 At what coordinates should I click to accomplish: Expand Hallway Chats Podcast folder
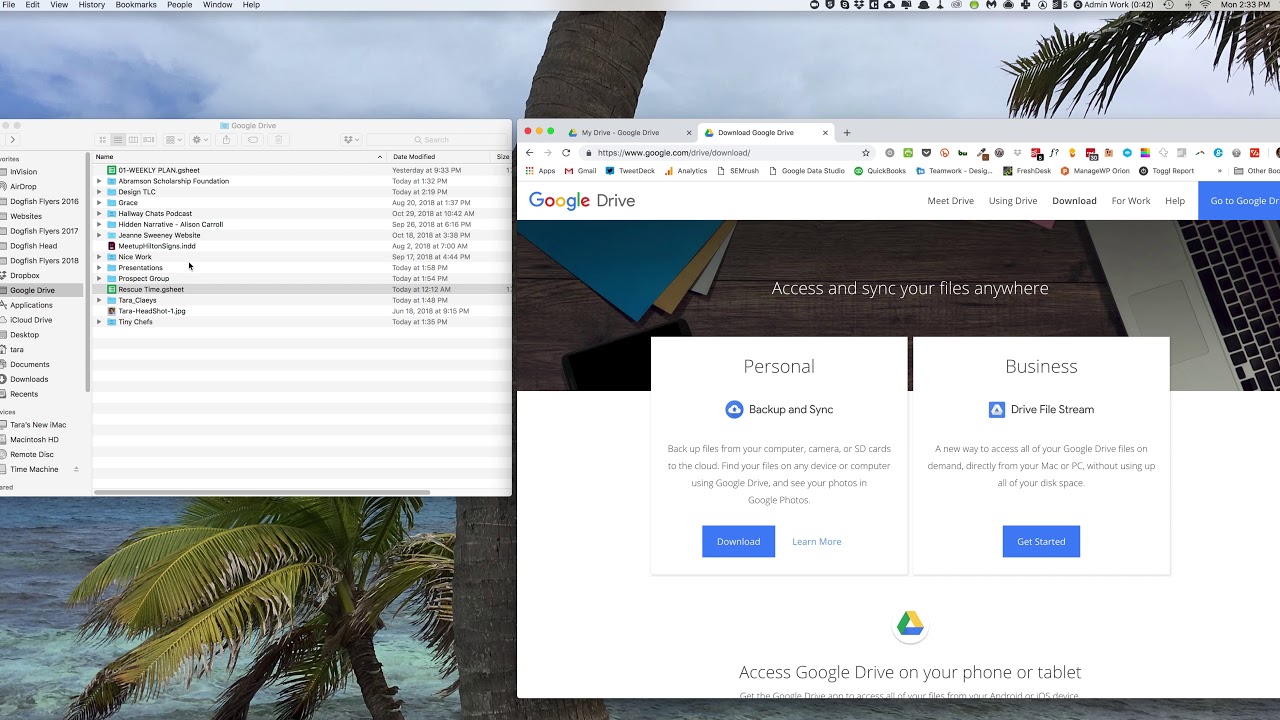[x=99, y=213]
